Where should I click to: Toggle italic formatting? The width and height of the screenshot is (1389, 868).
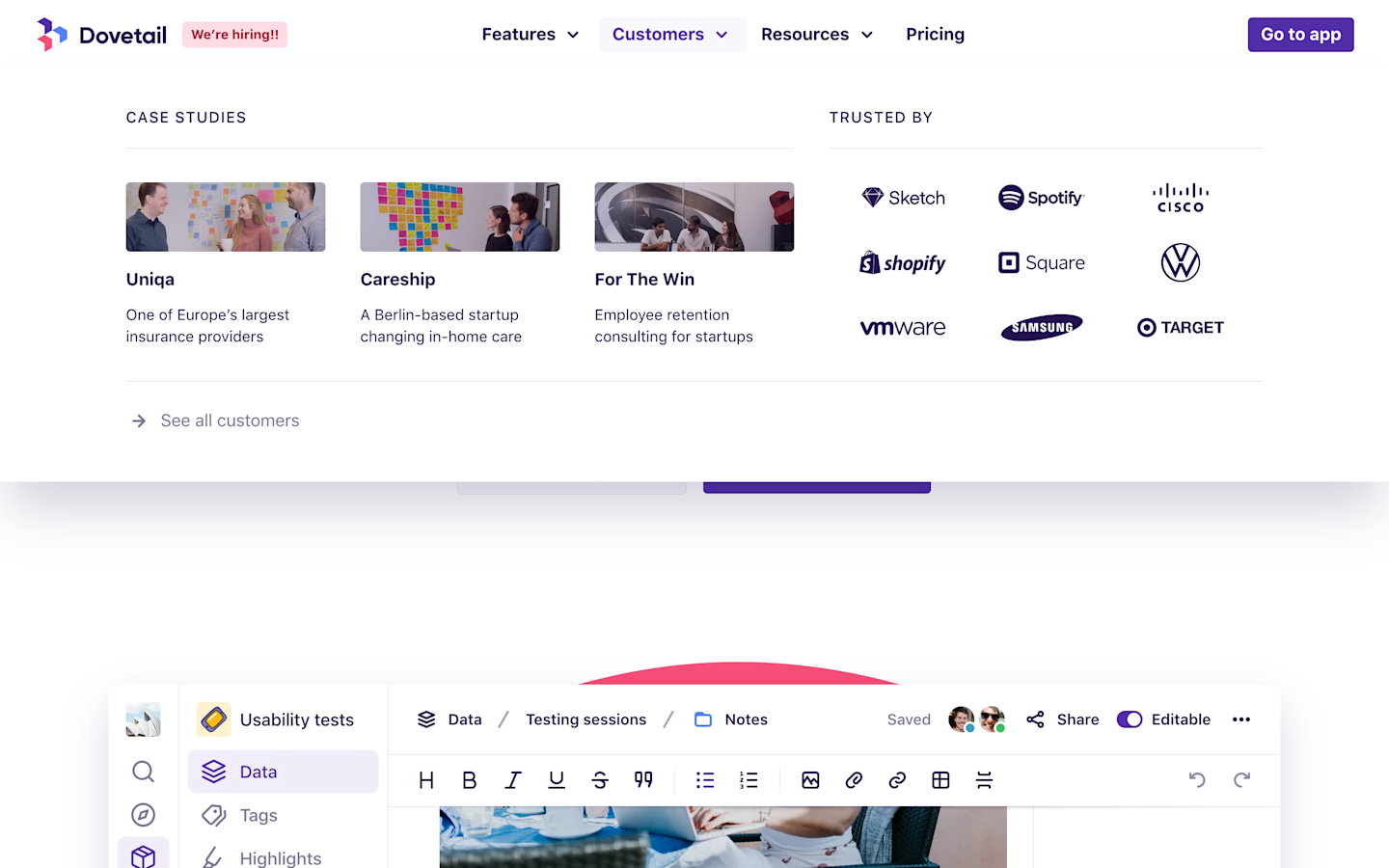(513, 780)
